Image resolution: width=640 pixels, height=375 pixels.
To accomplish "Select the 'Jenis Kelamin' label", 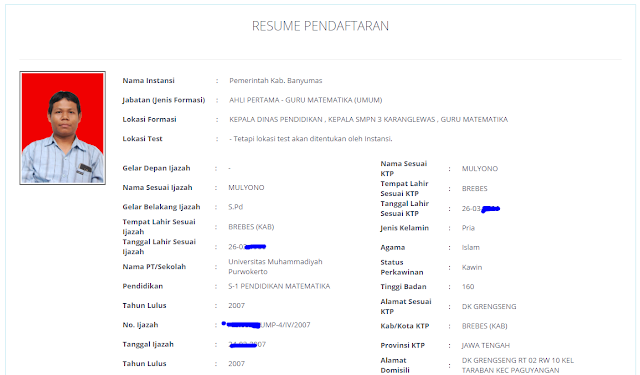I will pyautogui.click(x=404, y=228).
